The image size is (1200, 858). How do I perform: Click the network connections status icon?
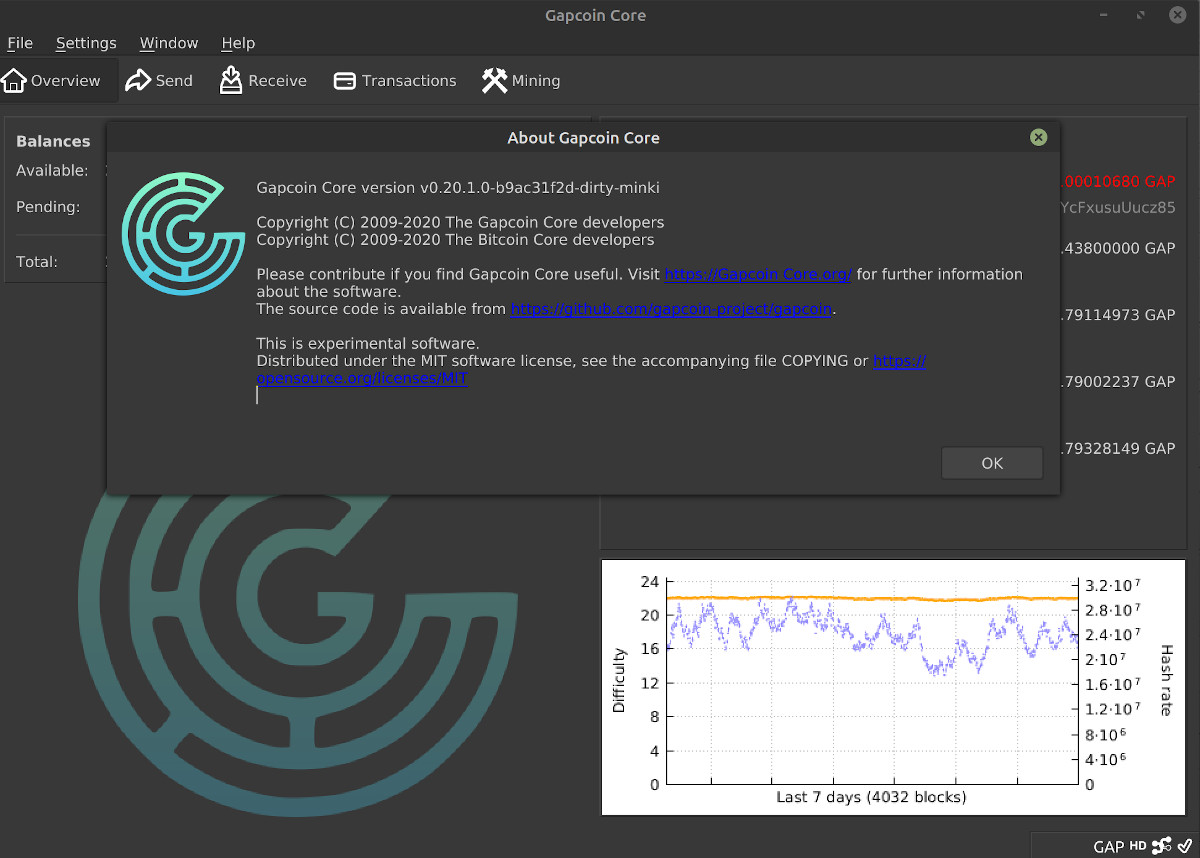pos(1161,846)
